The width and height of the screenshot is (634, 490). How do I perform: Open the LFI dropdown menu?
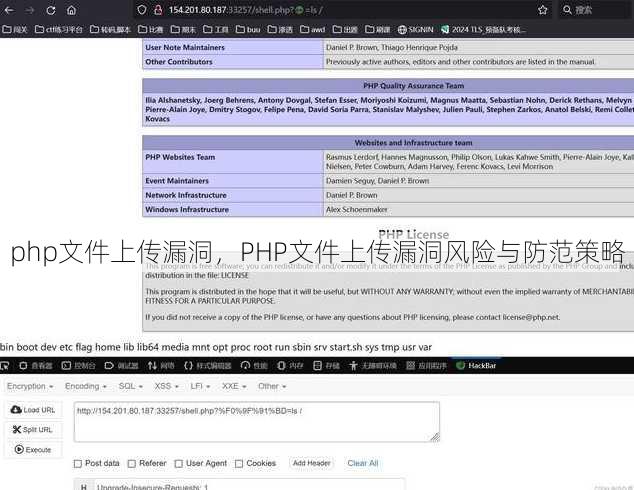point(200,387)
